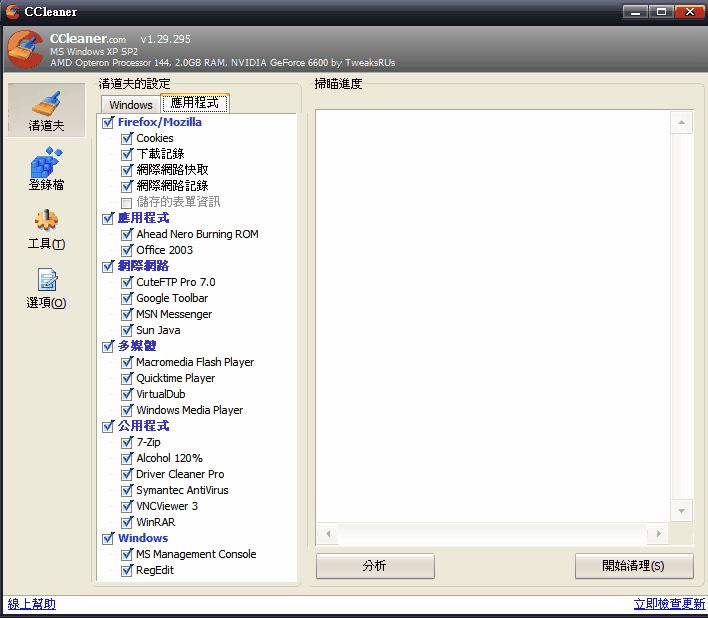Uncheck the VirtualDub checkbox

pos(127,395)
